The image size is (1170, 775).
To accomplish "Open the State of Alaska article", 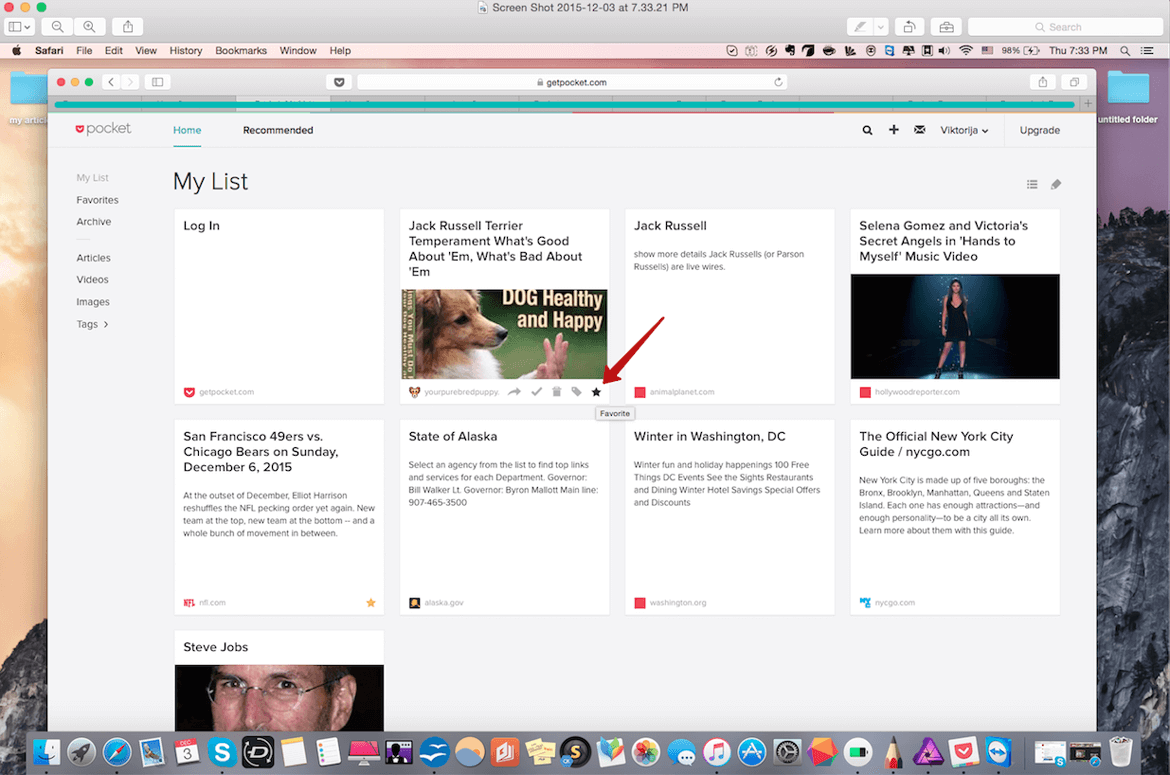I will [x=452, y=436].
